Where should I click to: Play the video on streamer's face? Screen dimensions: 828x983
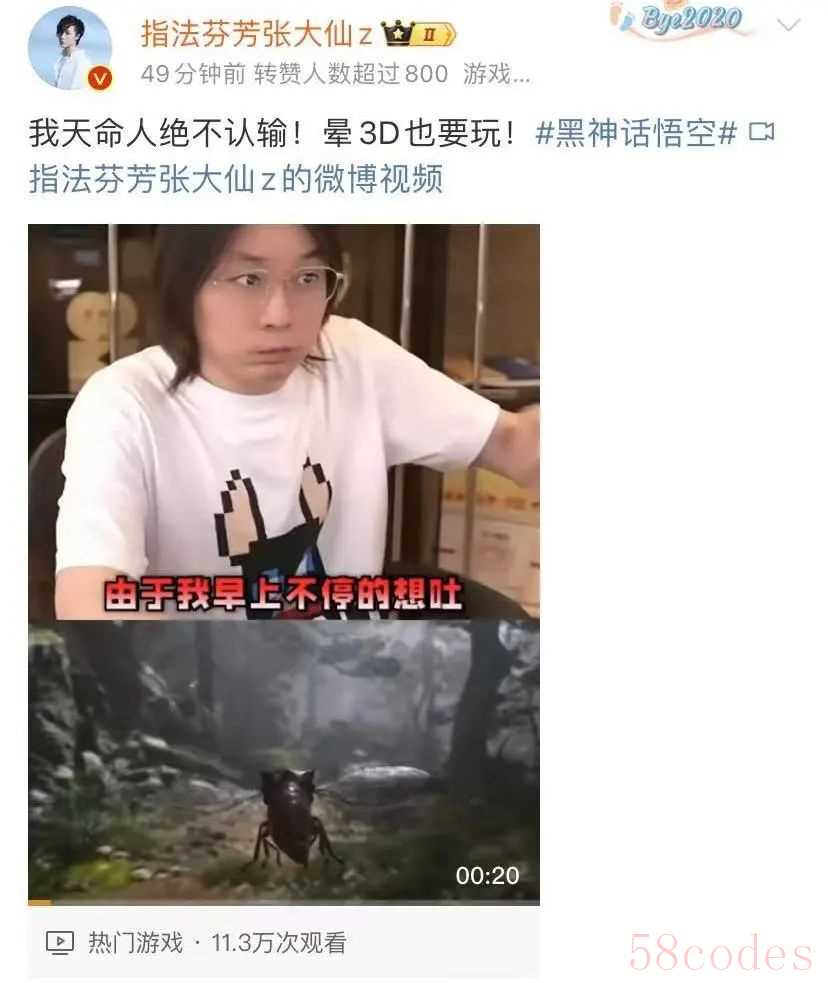[284, 421]
